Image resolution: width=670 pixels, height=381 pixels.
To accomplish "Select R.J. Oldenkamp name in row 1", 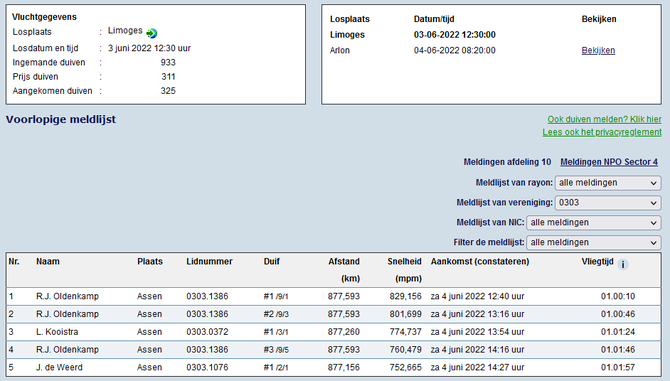I will click(x=68, y=296).
